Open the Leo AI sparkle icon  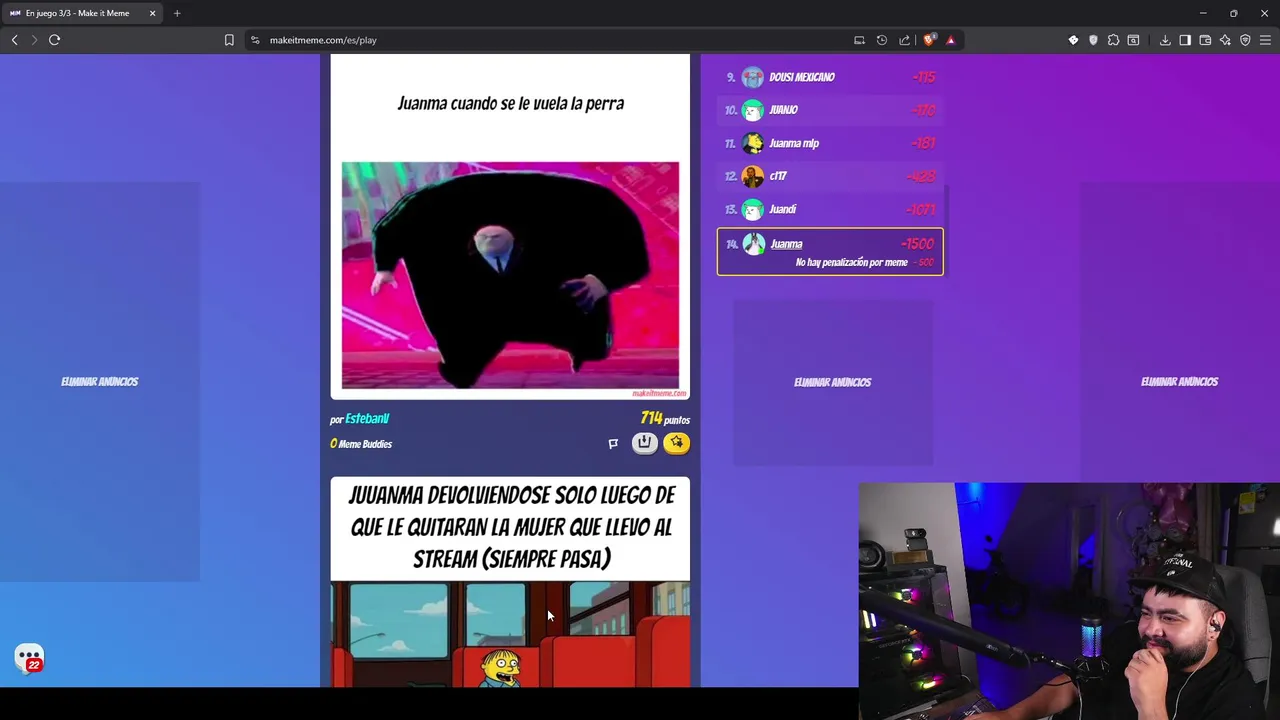(1225, 40)
